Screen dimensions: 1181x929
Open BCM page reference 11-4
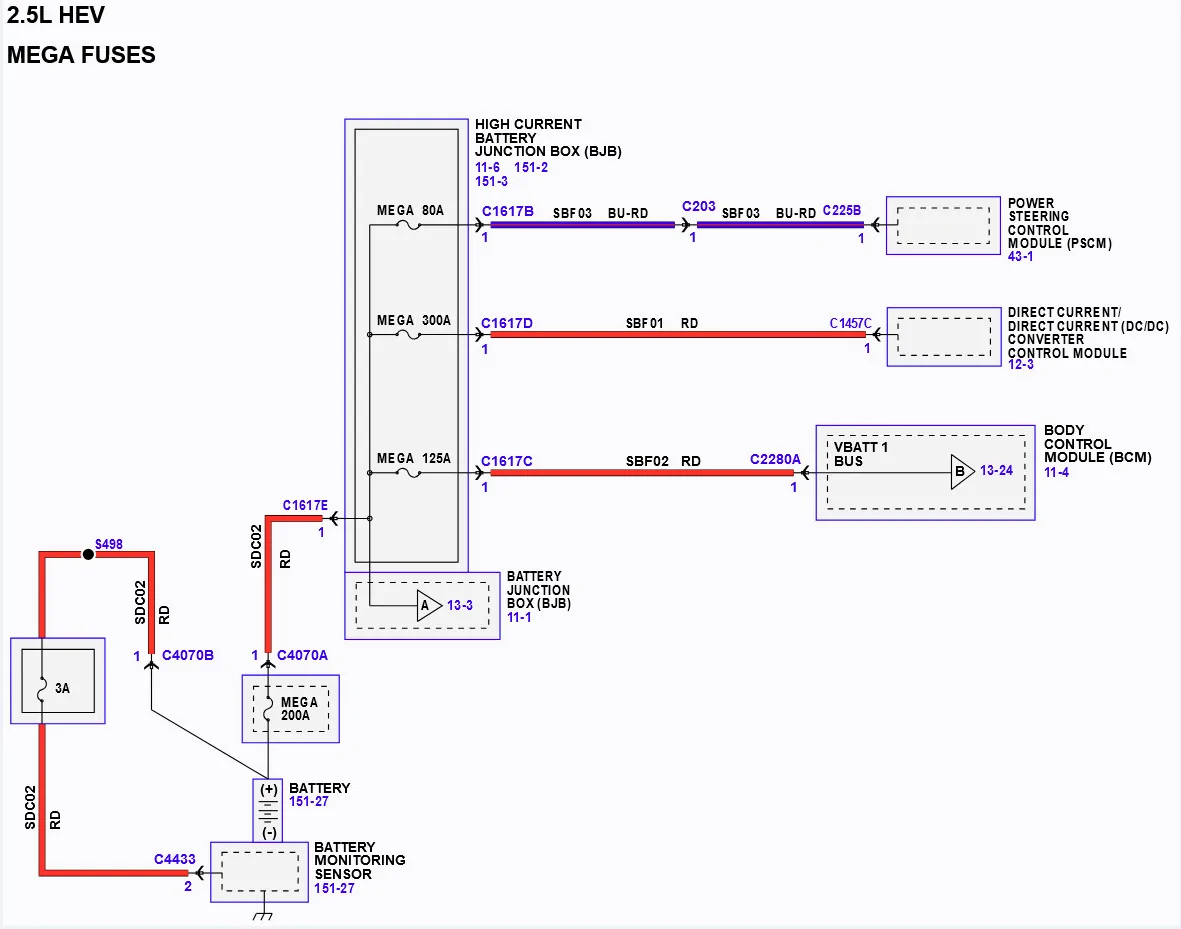(1056, 472)
